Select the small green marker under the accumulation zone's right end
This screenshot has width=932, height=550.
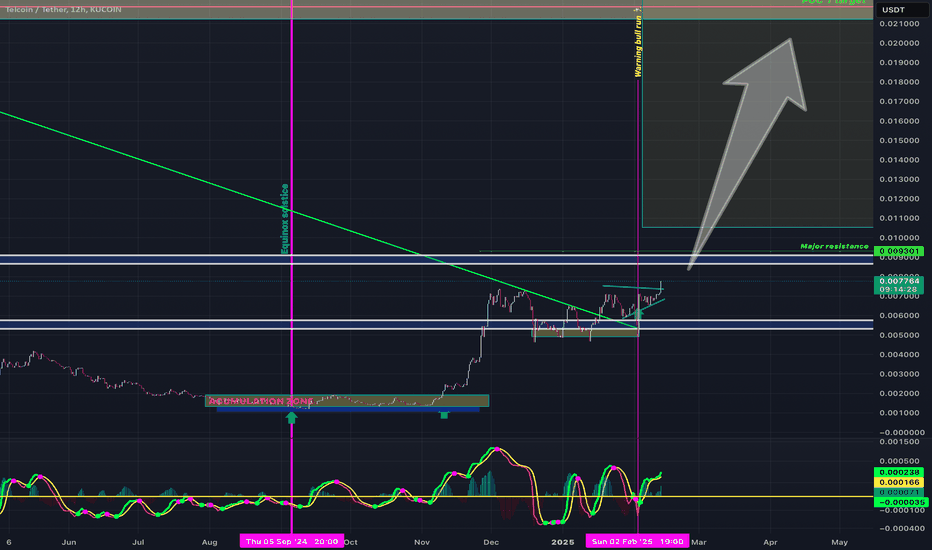pos(444,414)
